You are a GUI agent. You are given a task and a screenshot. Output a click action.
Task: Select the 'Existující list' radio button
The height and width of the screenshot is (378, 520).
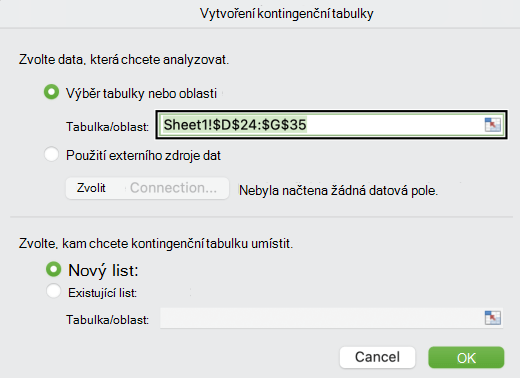click(x=53, y=291)
